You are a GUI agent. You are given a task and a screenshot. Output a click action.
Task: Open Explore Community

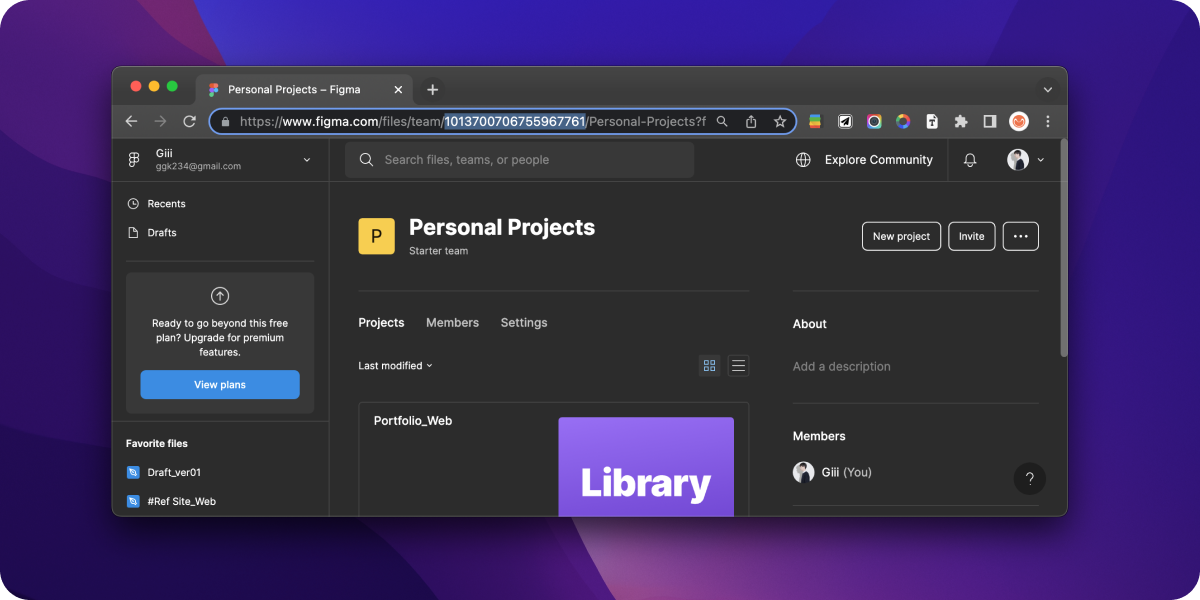(x=879, y=160)
